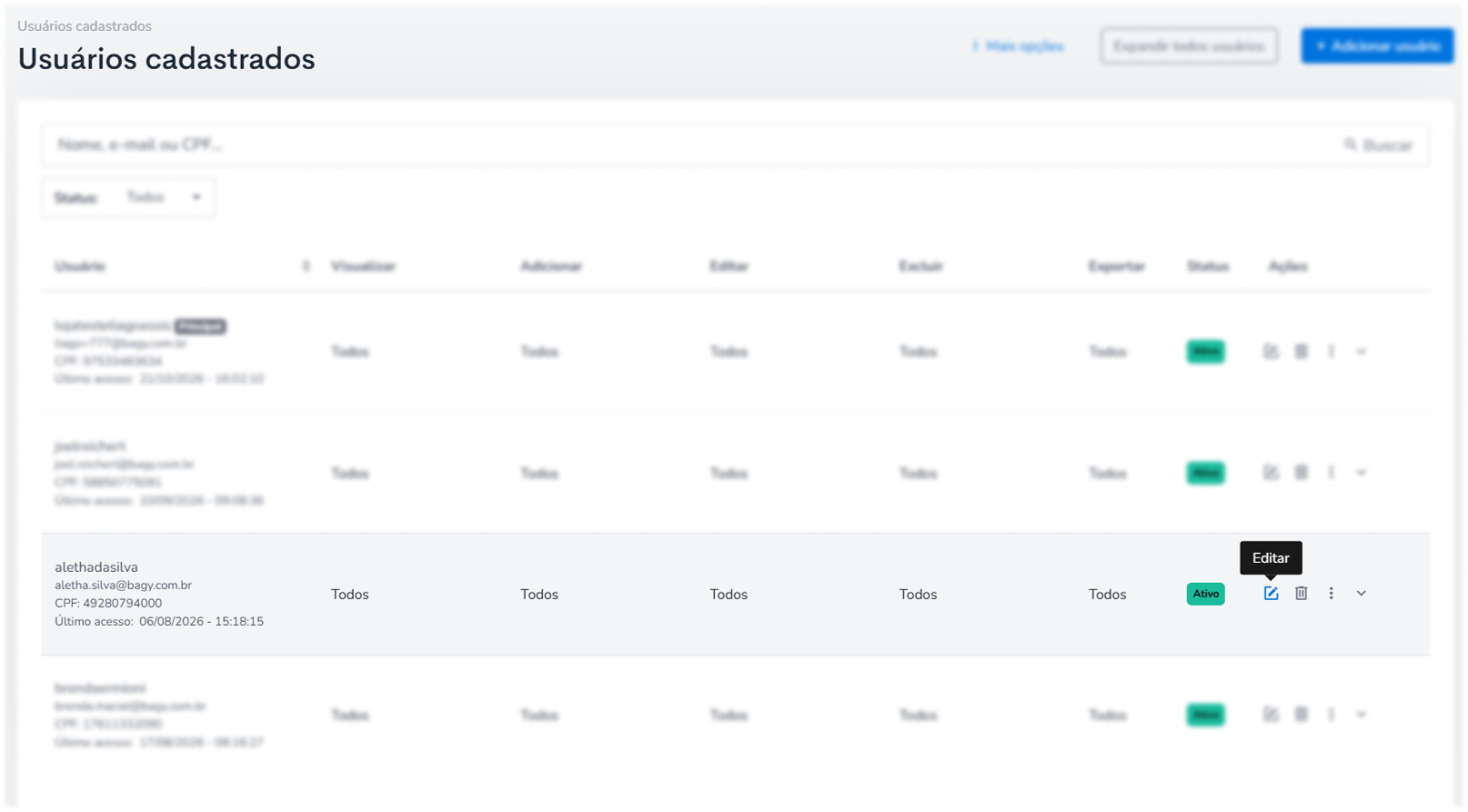
Task: Sort by the Usuário column icon
Action: point(306,266)
